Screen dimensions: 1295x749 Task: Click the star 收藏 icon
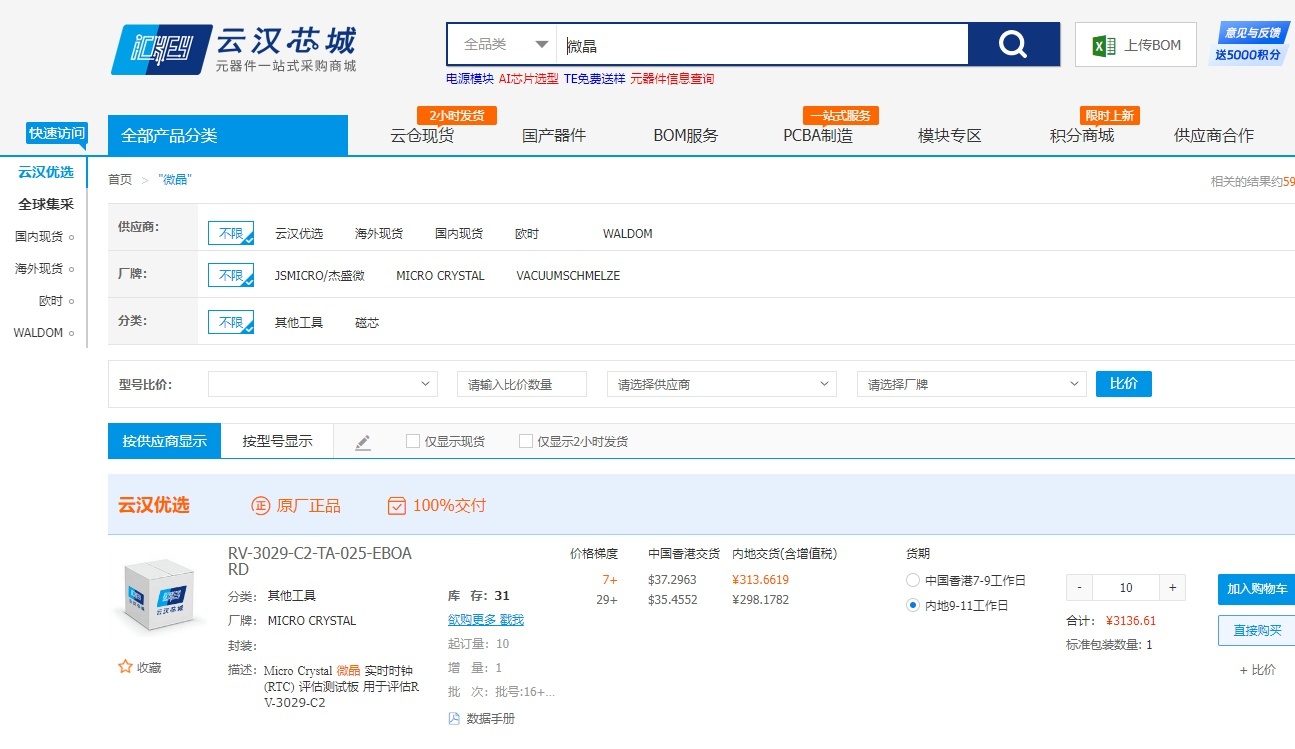[x=126, y=666]
